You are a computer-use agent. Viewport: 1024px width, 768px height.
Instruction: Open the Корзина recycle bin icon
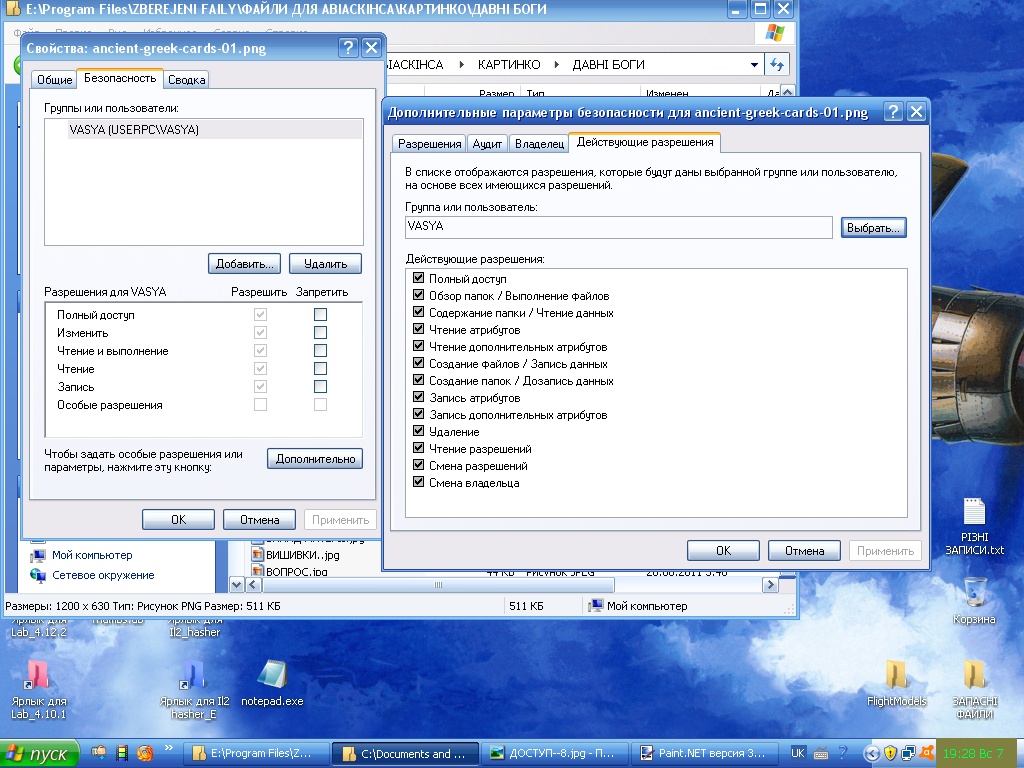click(974, 592)
